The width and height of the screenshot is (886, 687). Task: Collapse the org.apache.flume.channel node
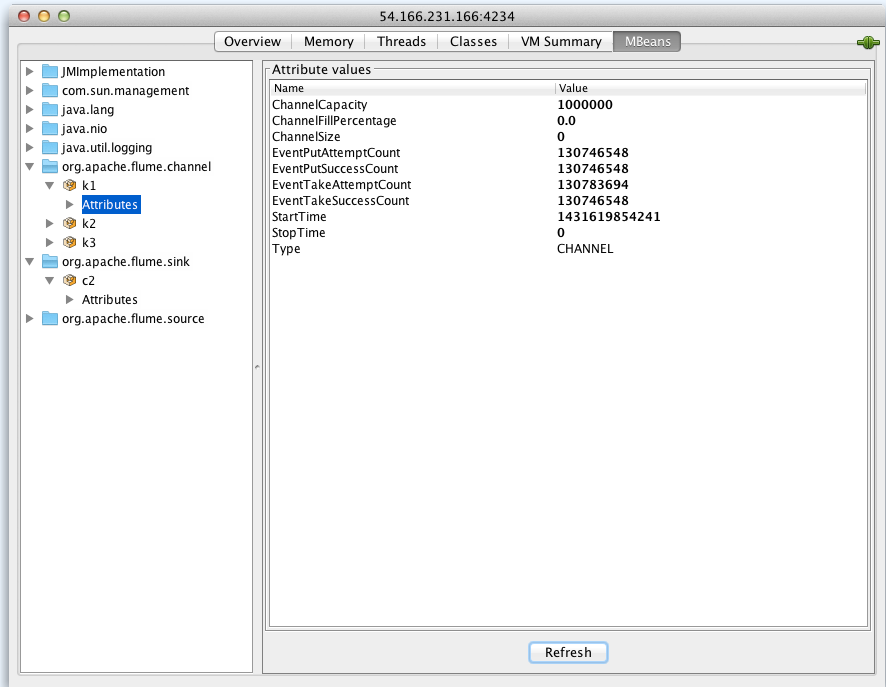click(29, 167)
